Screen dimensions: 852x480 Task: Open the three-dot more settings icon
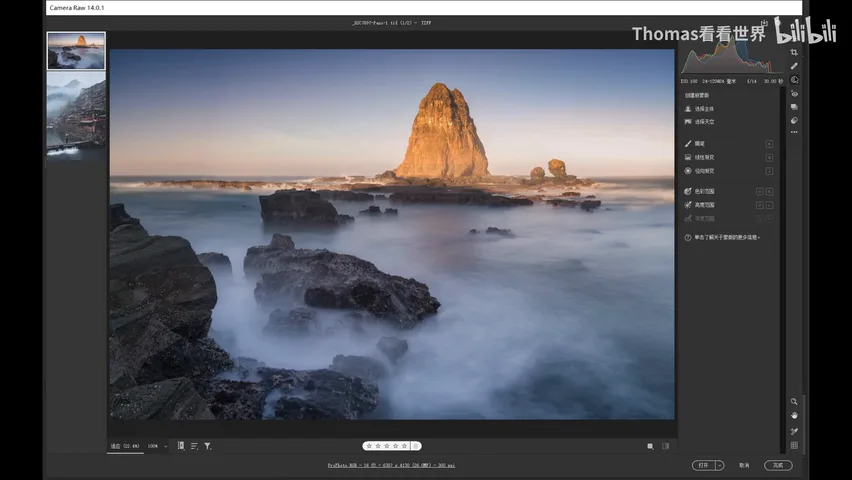[x=794, y=132]
